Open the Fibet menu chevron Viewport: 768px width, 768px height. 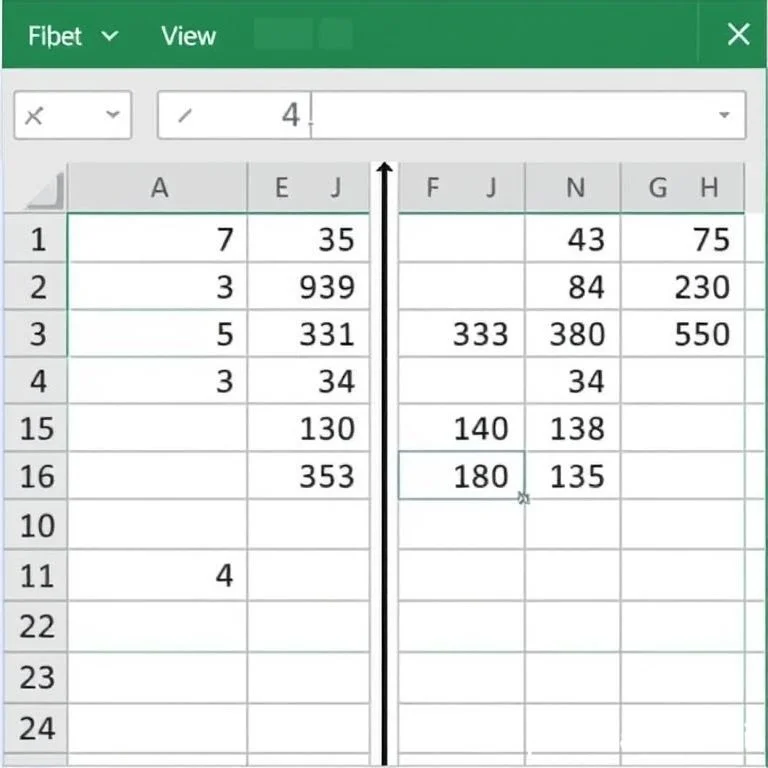pyautogui.click(x=110, y=36)
